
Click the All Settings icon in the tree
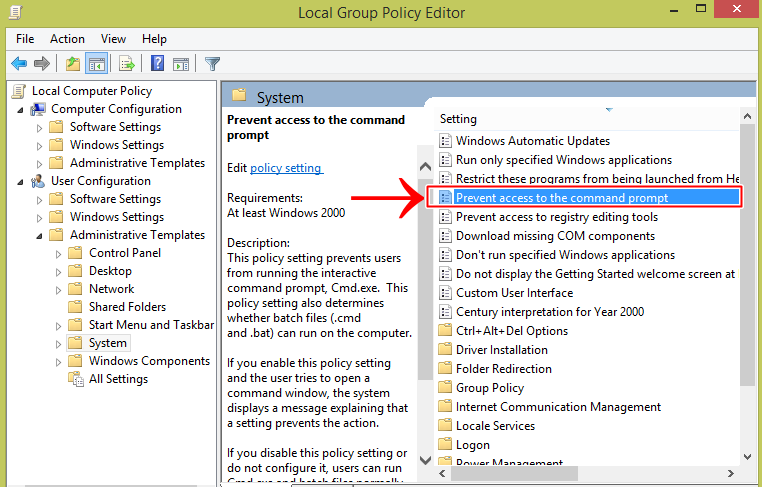pos(76,379)
